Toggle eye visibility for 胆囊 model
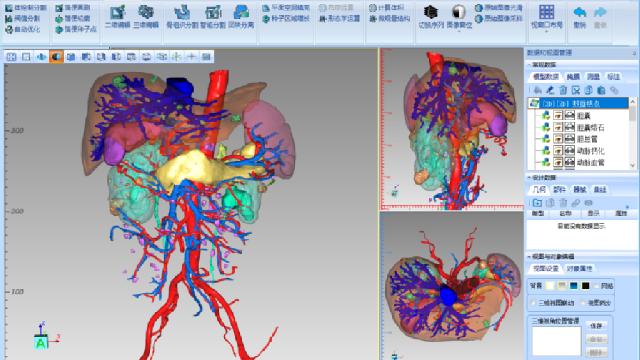The width and height of the screenshot is (640, 360). click(x=558, y=116)
